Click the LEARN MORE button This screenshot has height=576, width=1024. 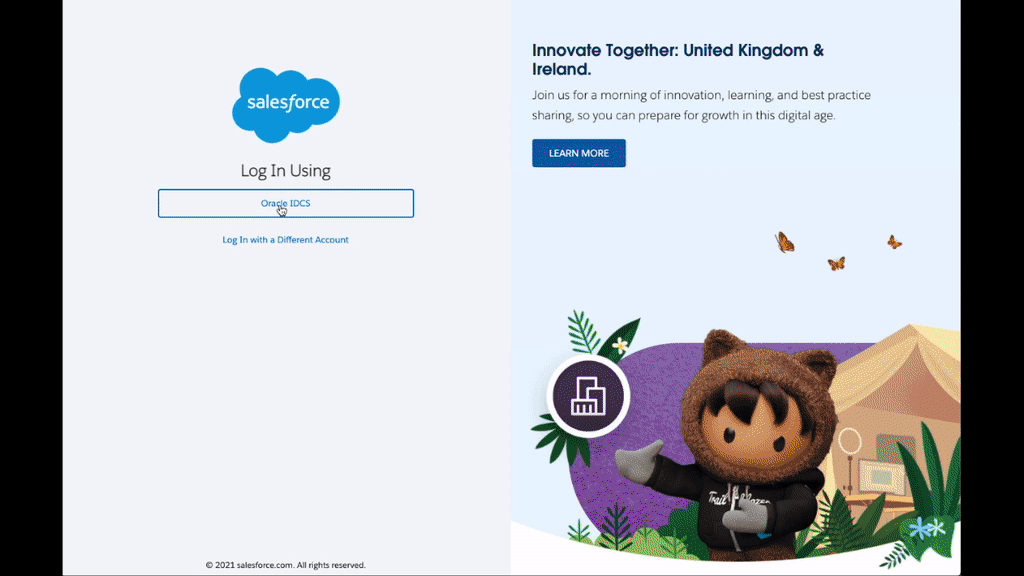coord(579,153)
